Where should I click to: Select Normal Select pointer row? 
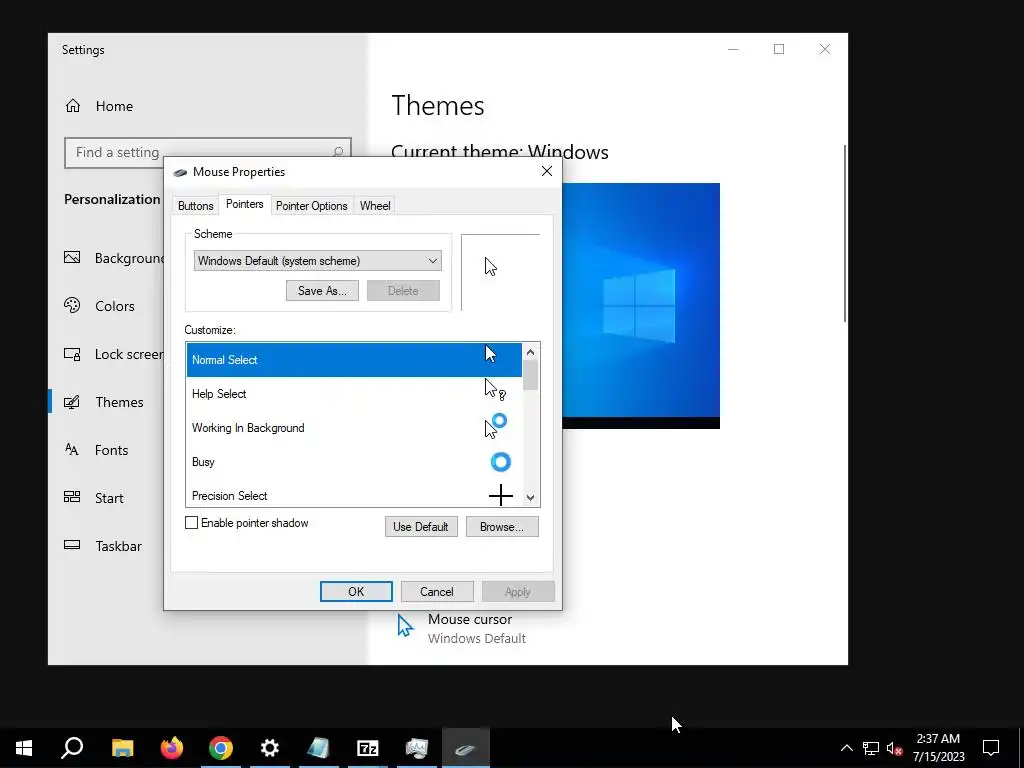point(354,360)
